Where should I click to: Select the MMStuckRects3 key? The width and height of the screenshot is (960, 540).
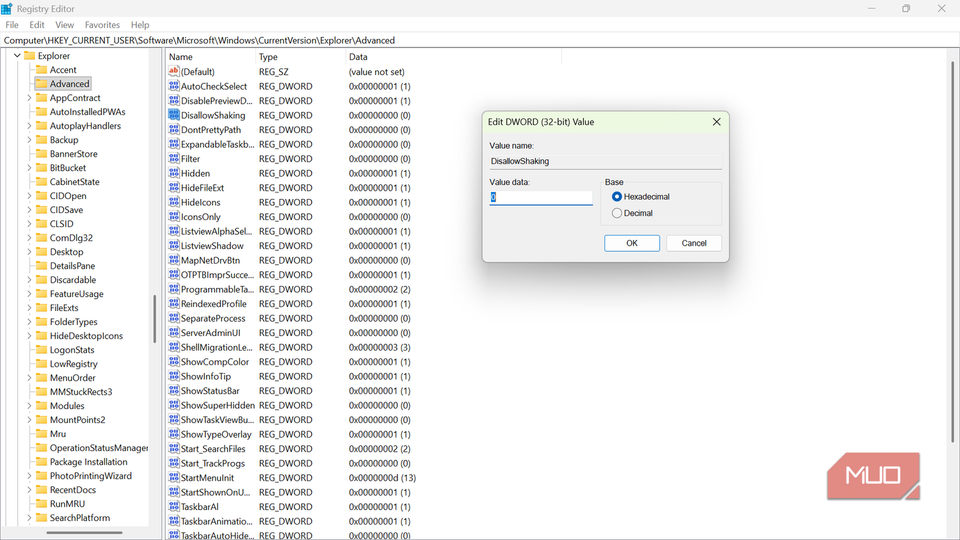coord(81,392)
